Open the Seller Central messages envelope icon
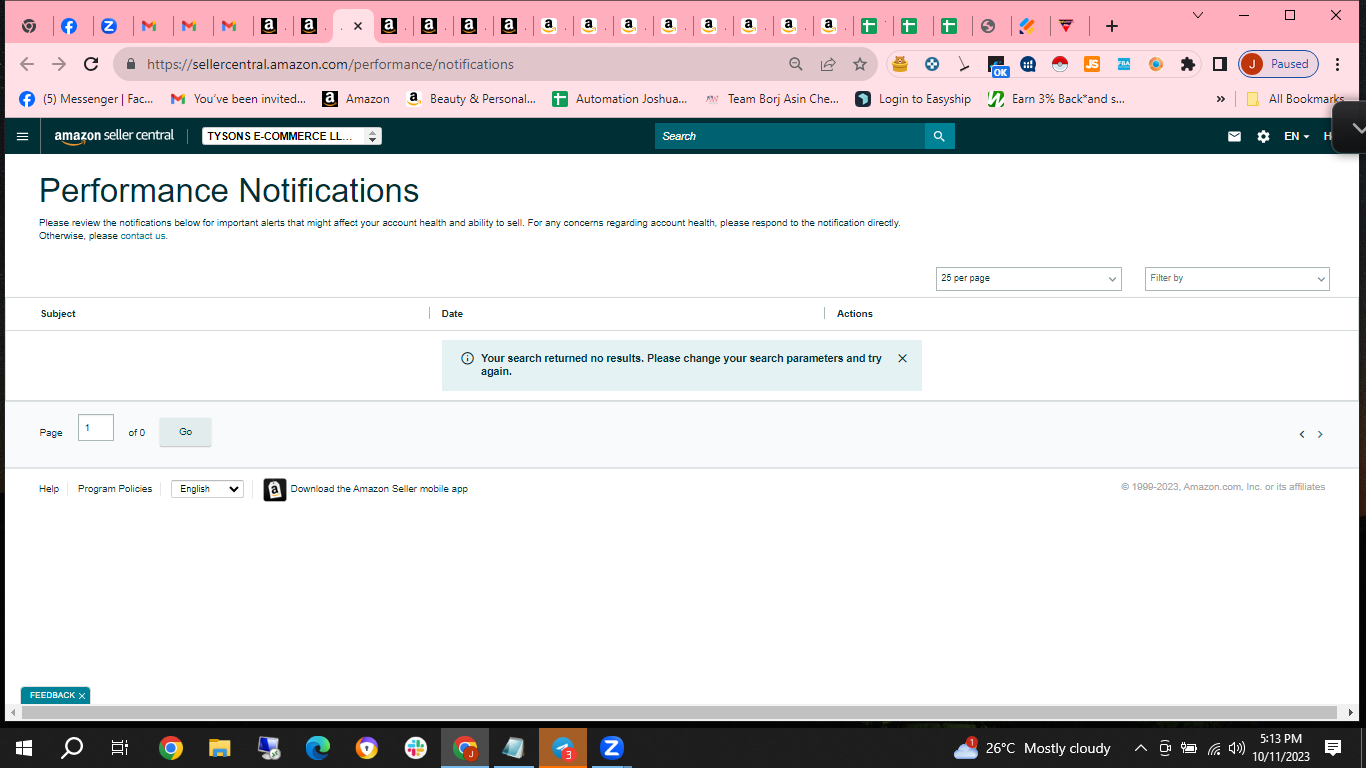The image size is (1366, 768). (1234, 136)
